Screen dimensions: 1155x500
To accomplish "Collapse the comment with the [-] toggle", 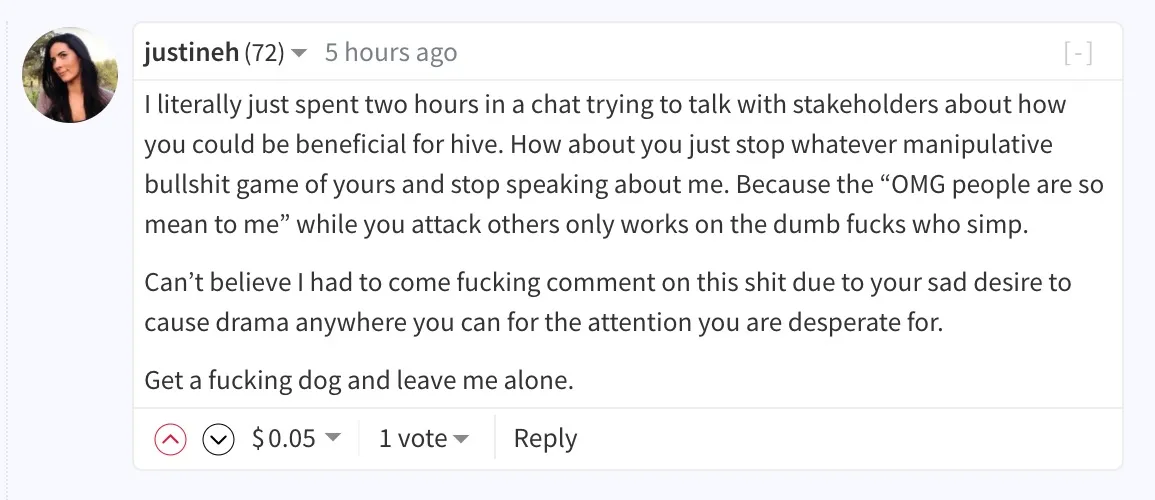I will [x=1078, y=53].
